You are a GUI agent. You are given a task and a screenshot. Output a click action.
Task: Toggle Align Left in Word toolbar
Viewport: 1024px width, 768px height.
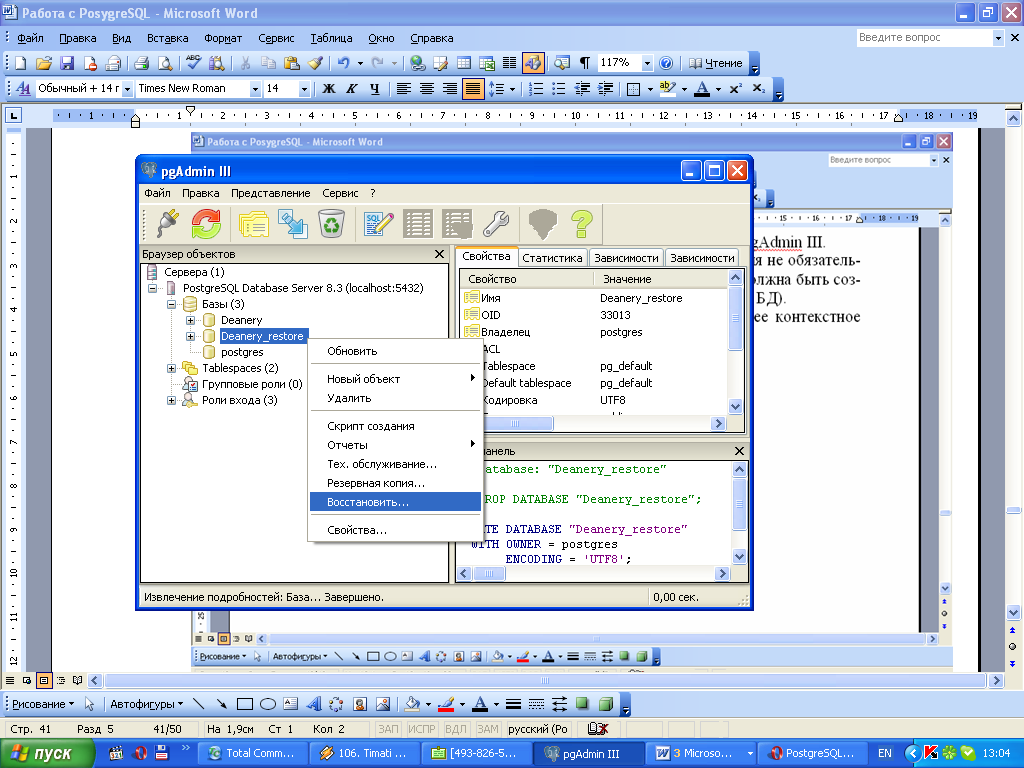(x=404, y=88)
